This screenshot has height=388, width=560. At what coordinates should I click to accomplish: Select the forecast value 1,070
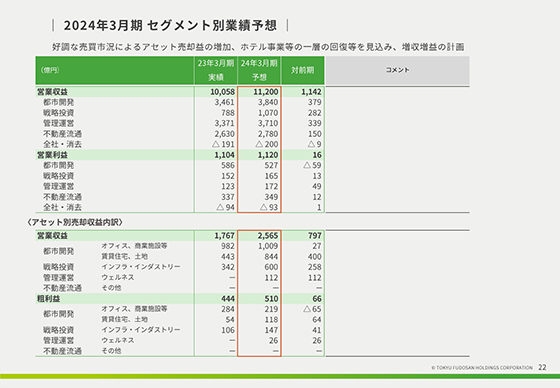[x=268, y=113]
